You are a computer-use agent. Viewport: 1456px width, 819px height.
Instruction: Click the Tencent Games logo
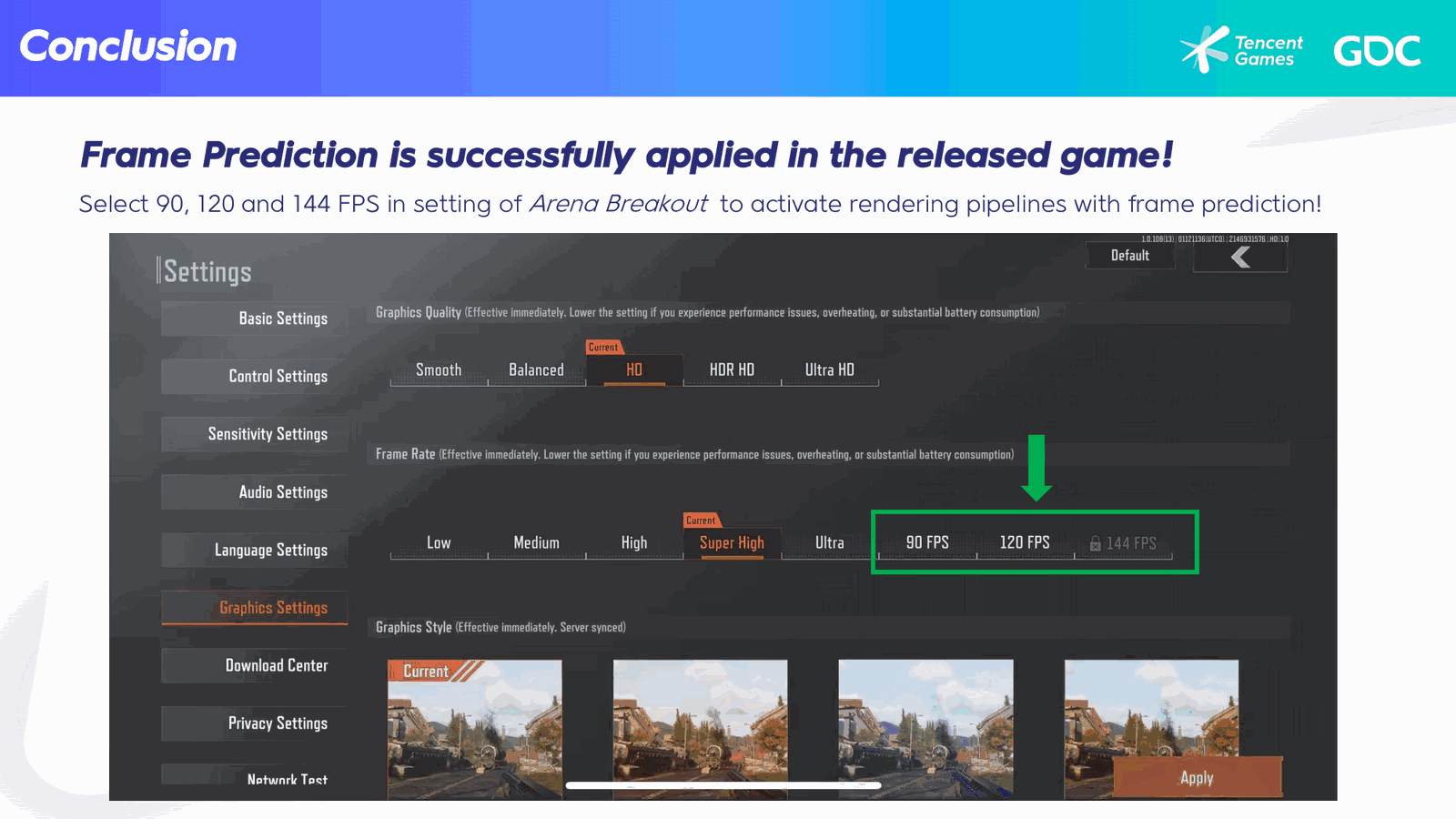(x=1242, y=50)
